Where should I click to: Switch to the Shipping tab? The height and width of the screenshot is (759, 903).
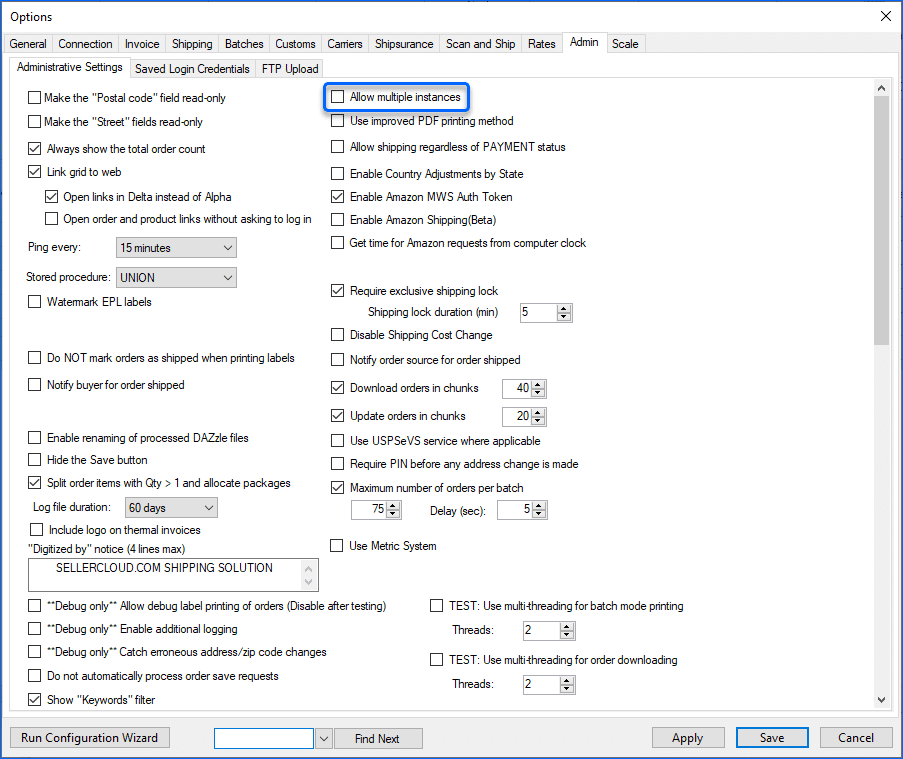[192, 43]
